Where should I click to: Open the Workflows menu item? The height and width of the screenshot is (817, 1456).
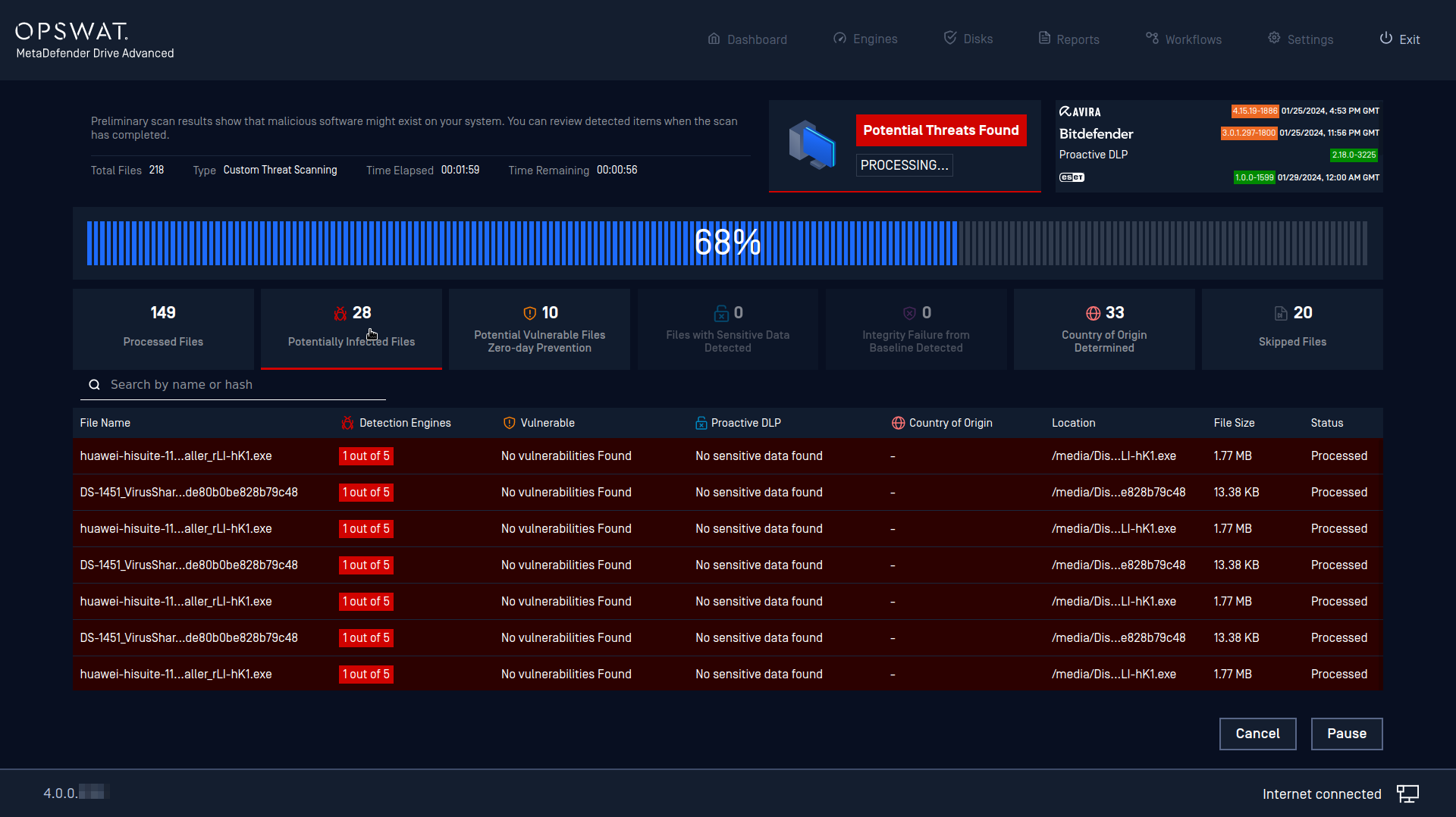[1183, 39]
